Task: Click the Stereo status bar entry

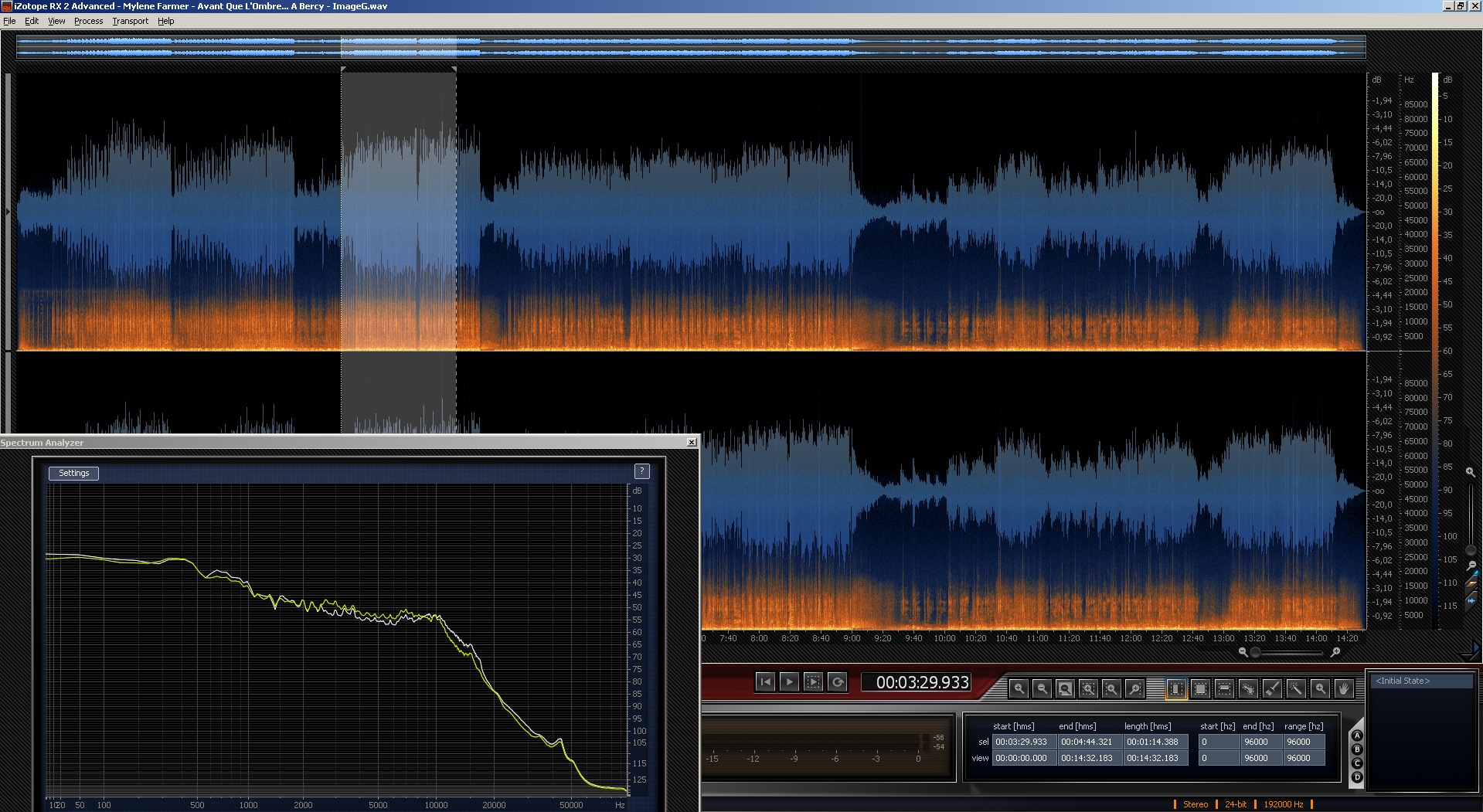Action: (x=1195, y=804)
